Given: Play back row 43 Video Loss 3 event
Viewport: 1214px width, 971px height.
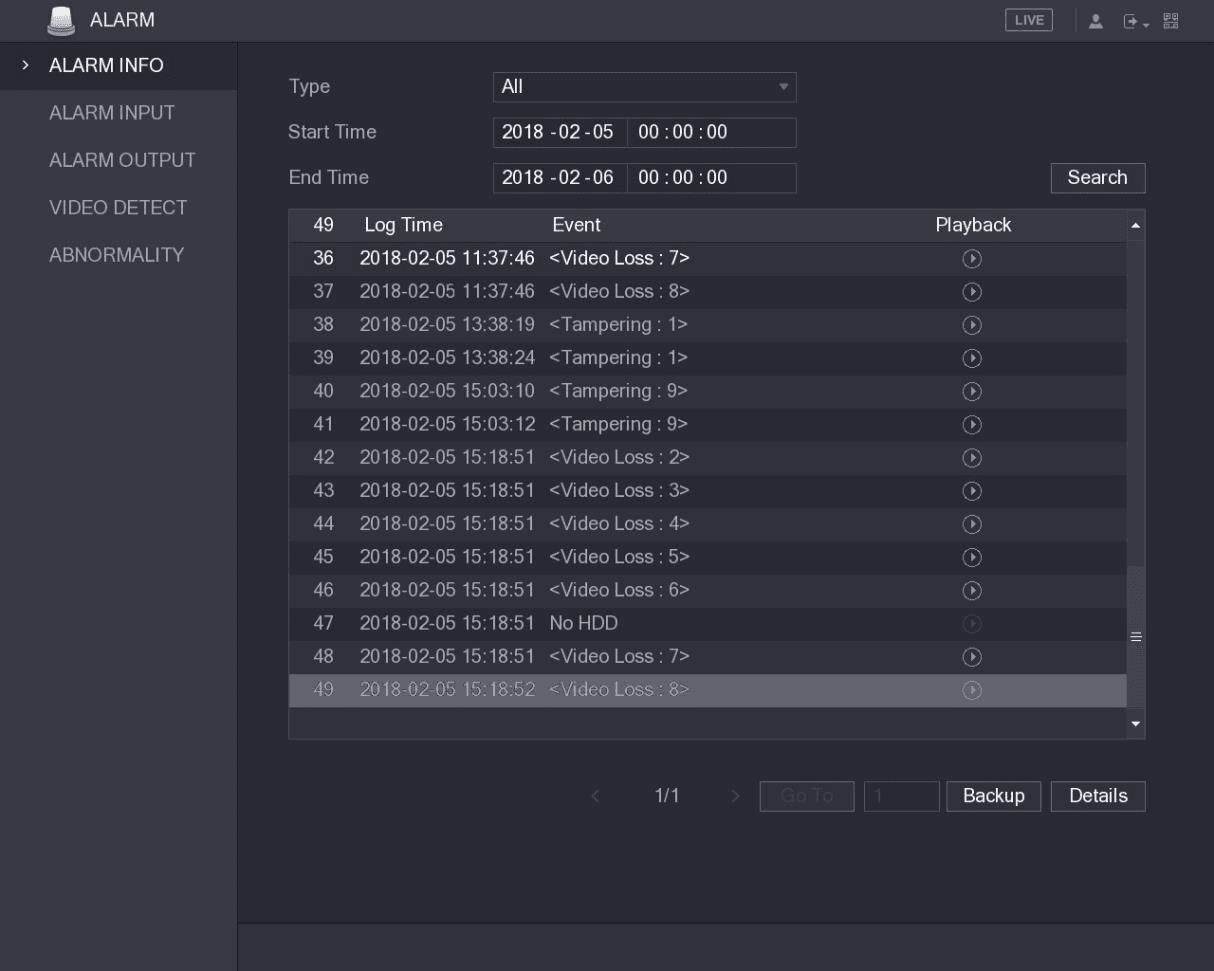Looking at the screenshot, I should click(x=970, y=491).
